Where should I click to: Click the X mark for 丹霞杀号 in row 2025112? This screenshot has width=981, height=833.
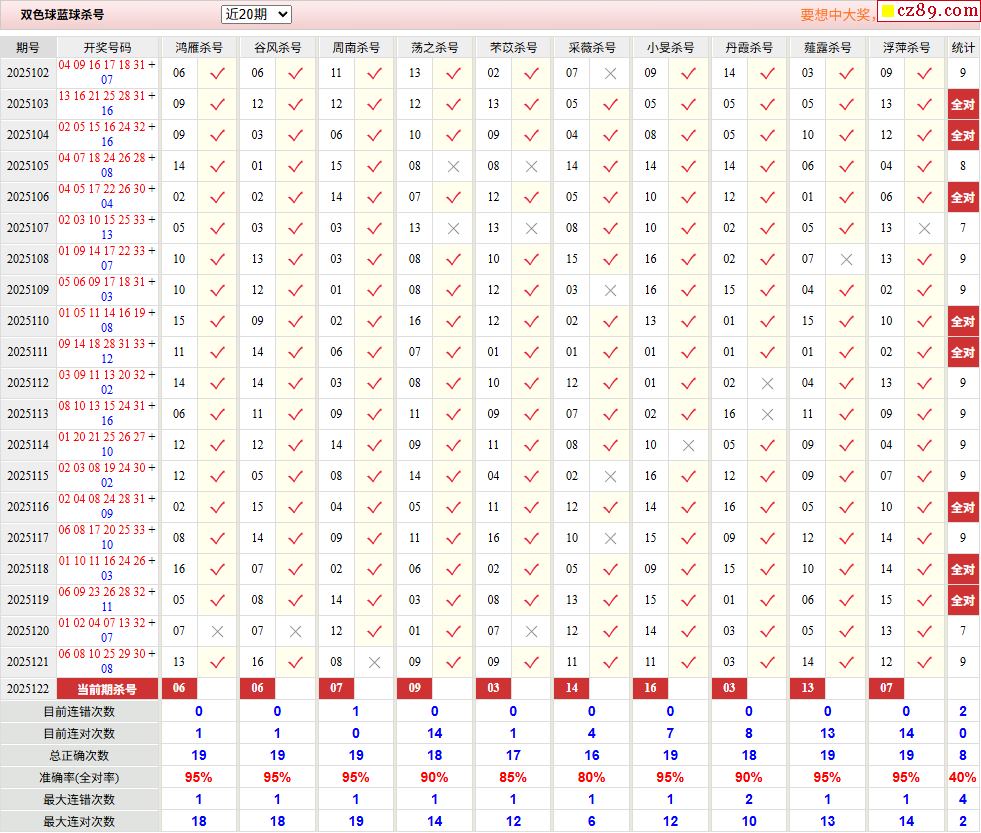[x=767, y=383]
